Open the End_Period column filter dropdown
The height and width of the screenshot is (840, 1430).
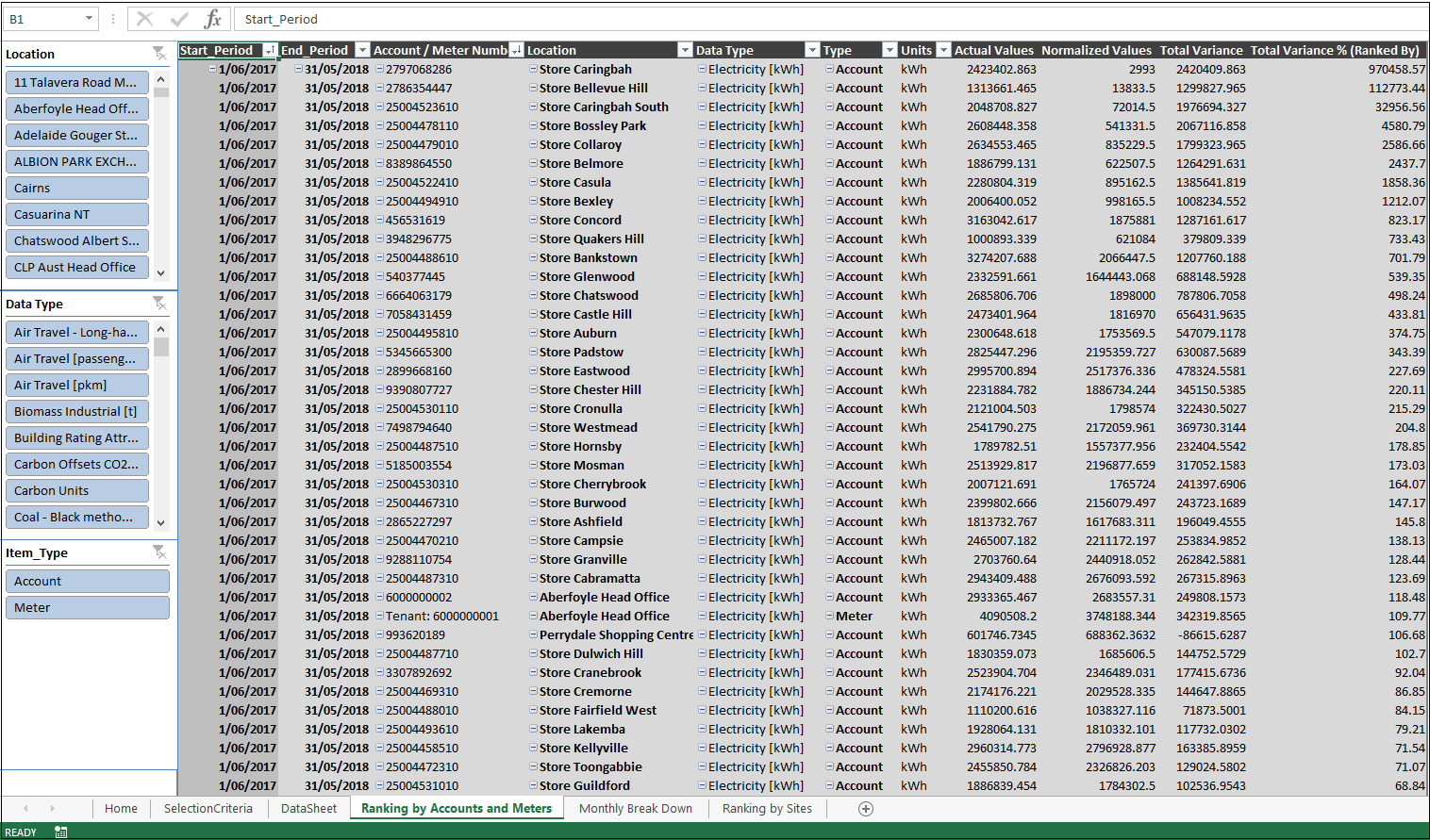pyautogui.click(x=362, y=50)
